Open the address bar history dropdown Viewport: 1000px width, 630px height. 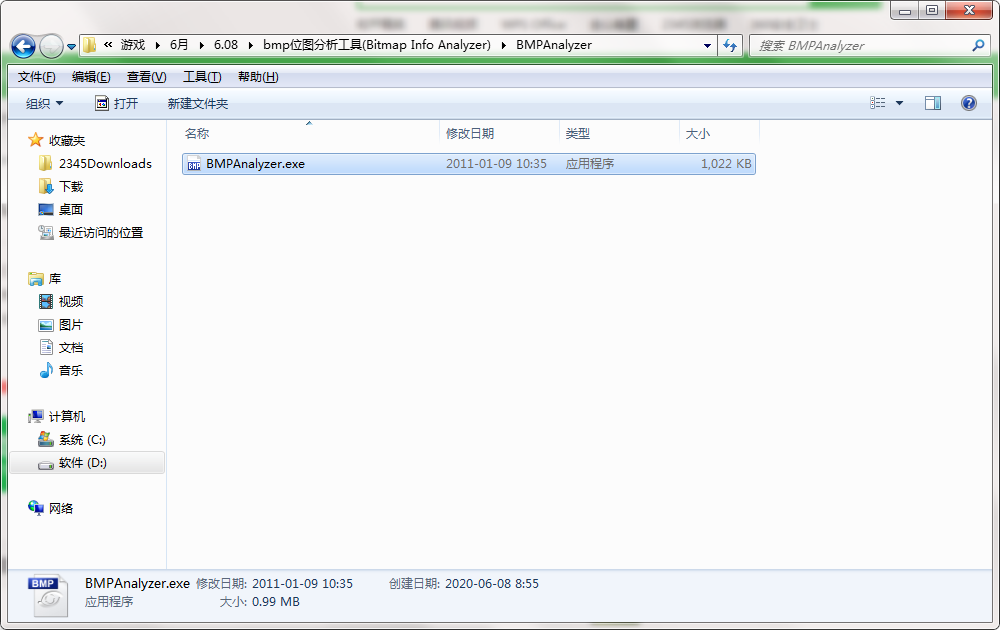click(x=707, y=46)
